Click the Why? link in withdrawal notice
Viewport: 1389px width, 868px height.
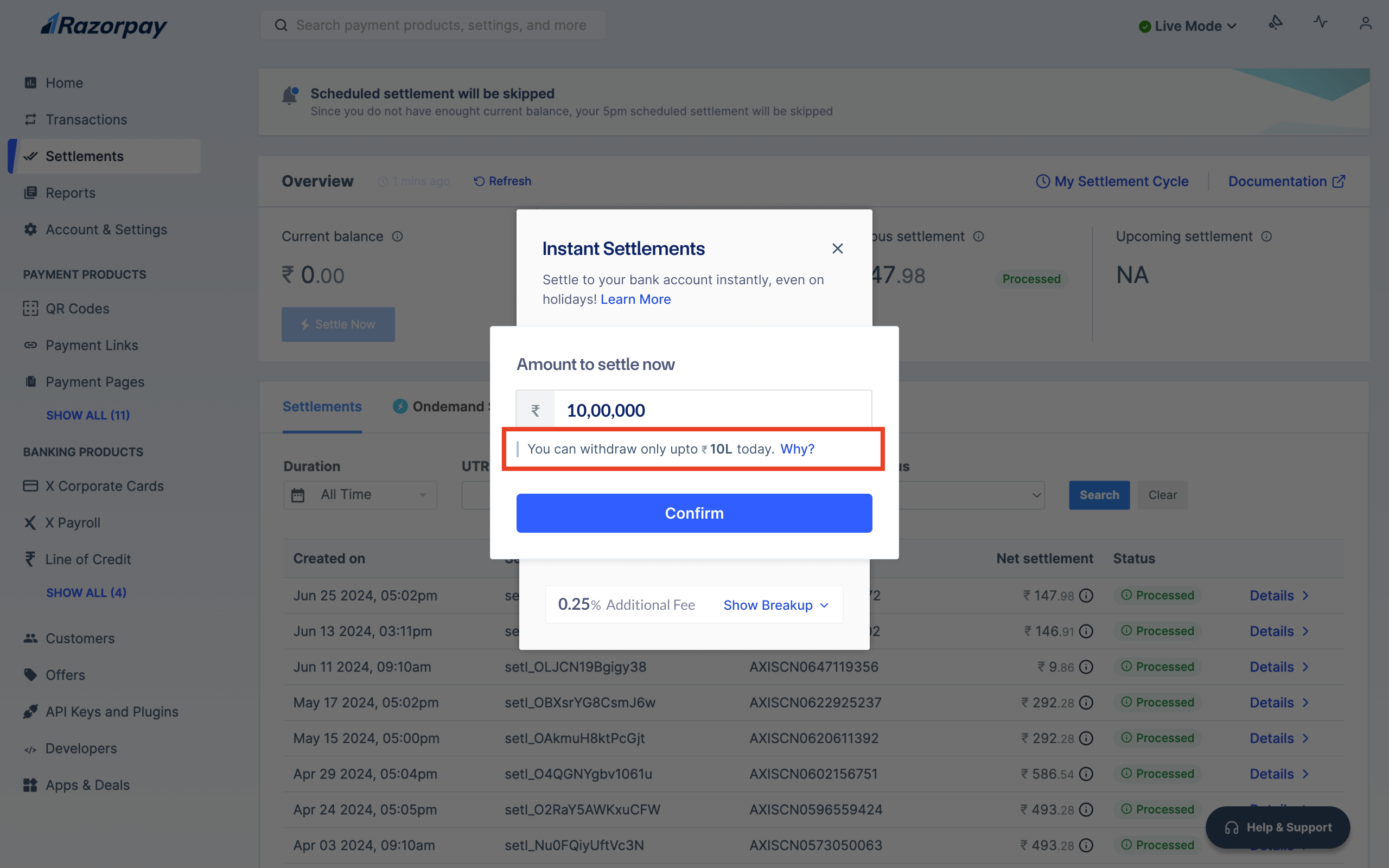[797, 449]
